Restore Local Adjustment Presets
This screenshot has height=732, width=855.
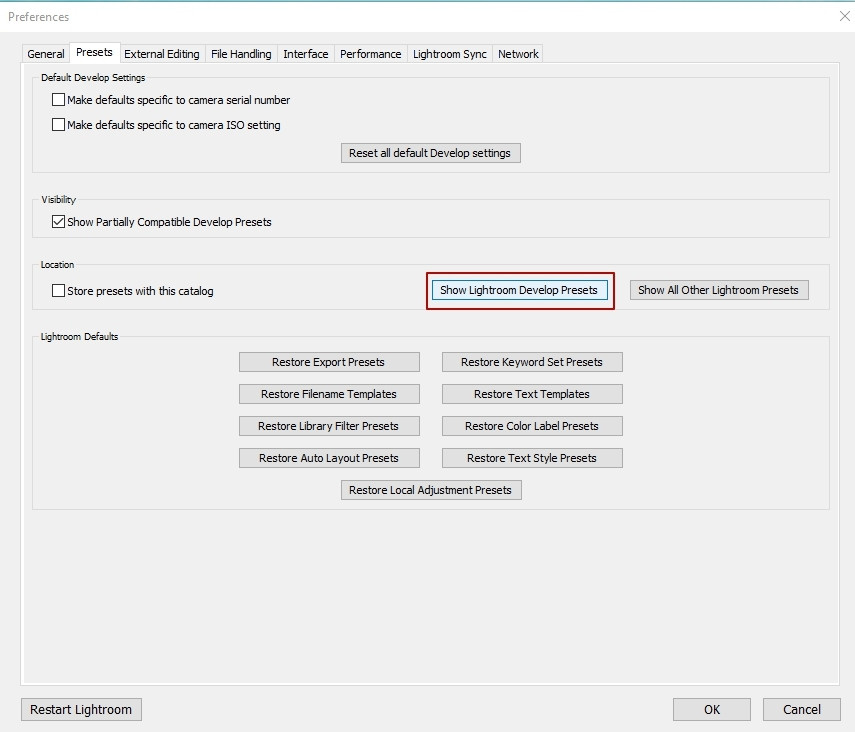click(x=430, y=489)
